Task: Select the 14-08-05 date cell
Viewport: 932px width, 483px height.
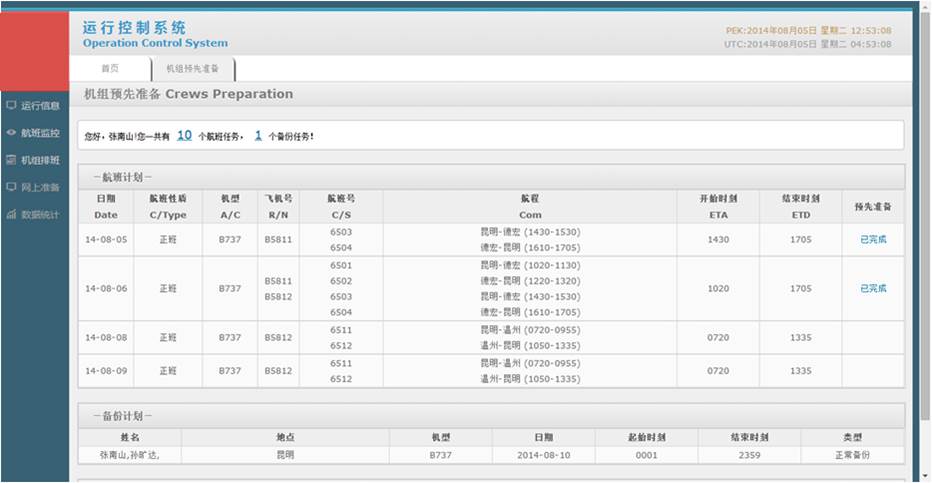Action: pos(106,239)
